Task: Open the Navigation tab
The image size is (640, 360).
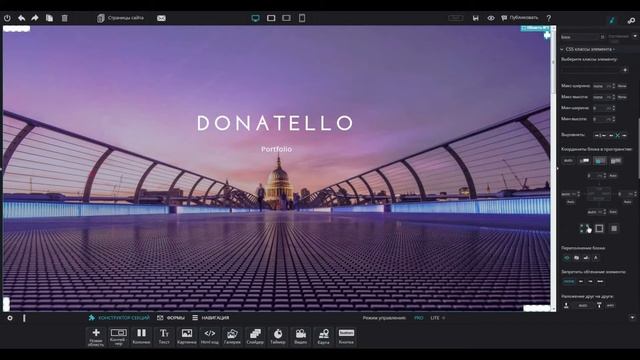Action: coord(211,318)
